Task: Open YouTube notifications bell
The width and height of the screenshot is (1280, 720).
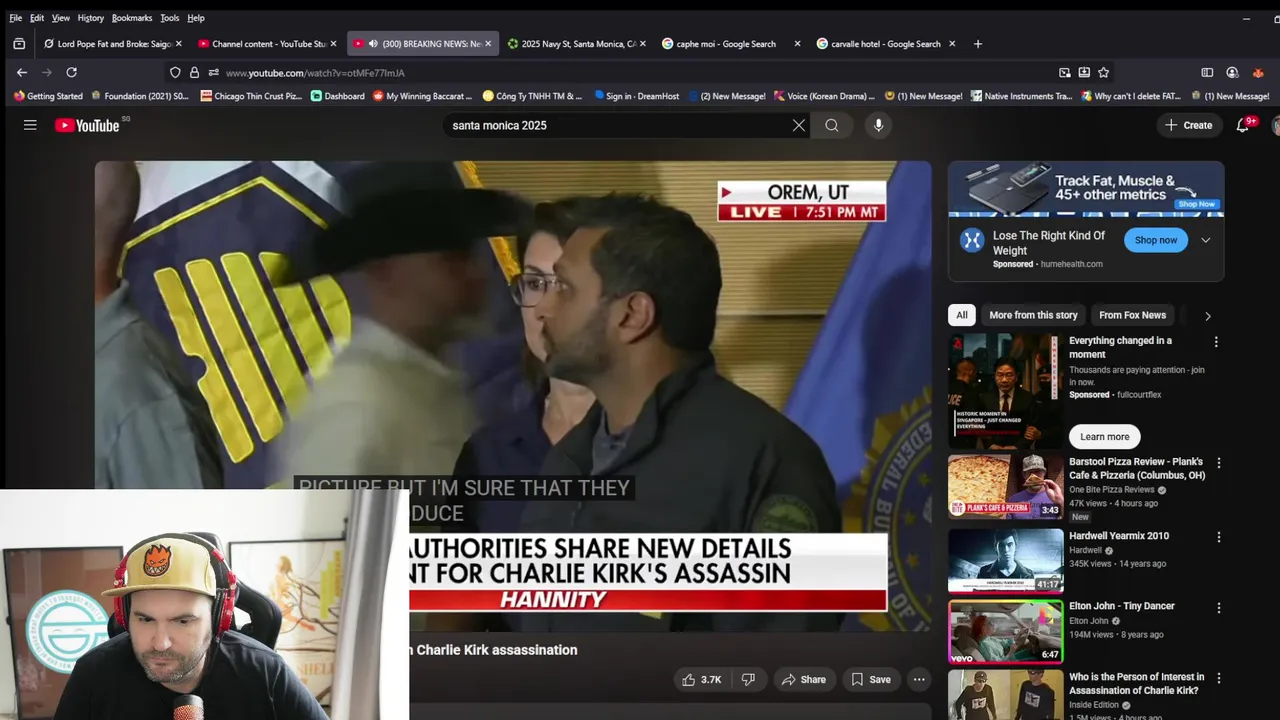Action: click(1243, 125)
